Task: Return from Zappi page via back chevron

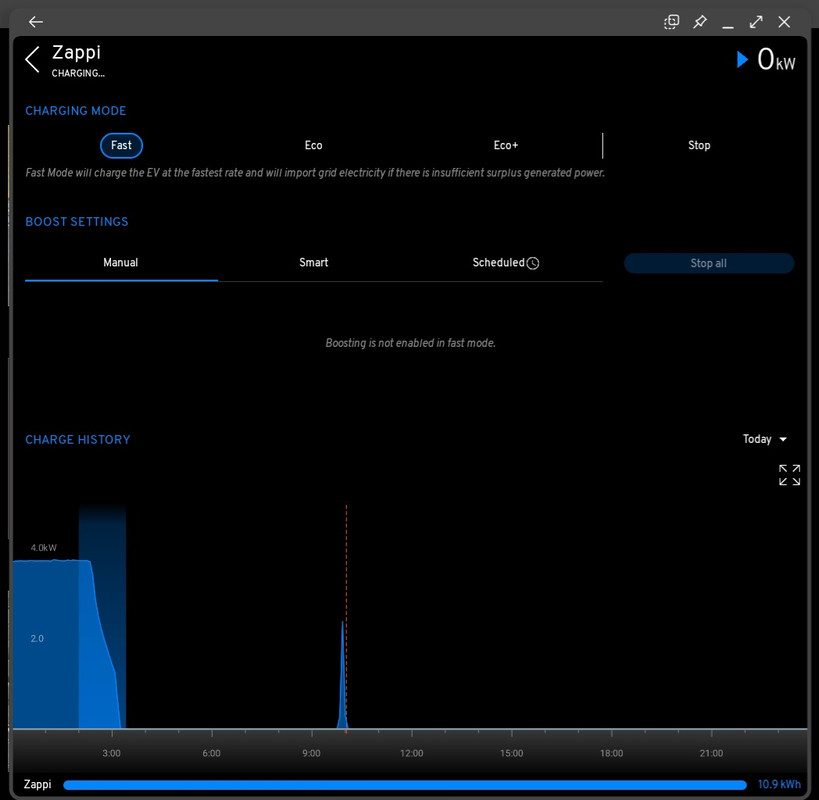Action: click(32, 60)
